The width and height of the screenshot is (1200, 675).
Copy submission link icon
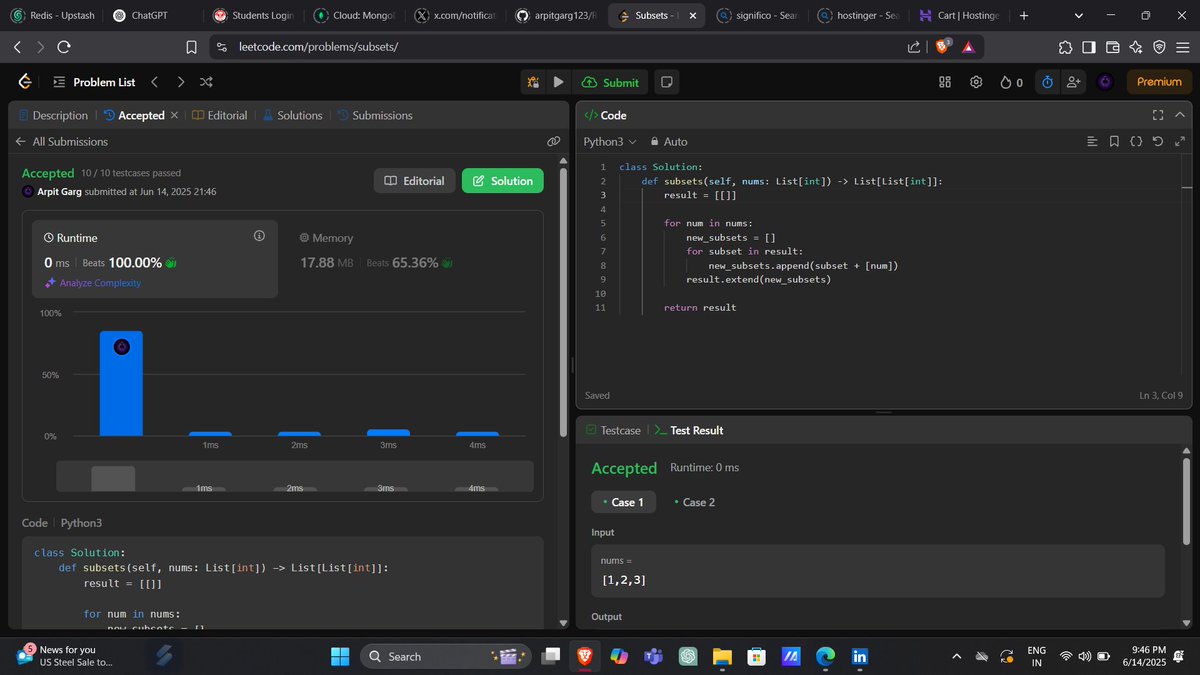[x=553, y=142]
